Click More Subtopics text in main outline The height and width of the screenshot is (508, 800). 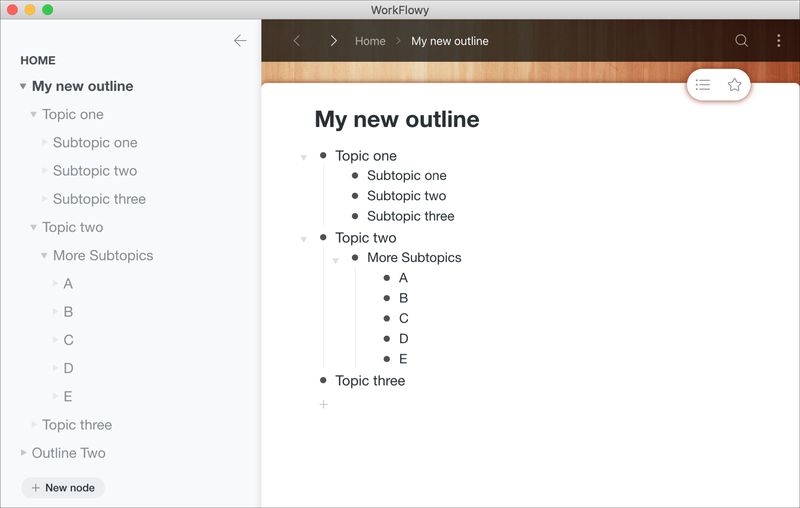414,258
